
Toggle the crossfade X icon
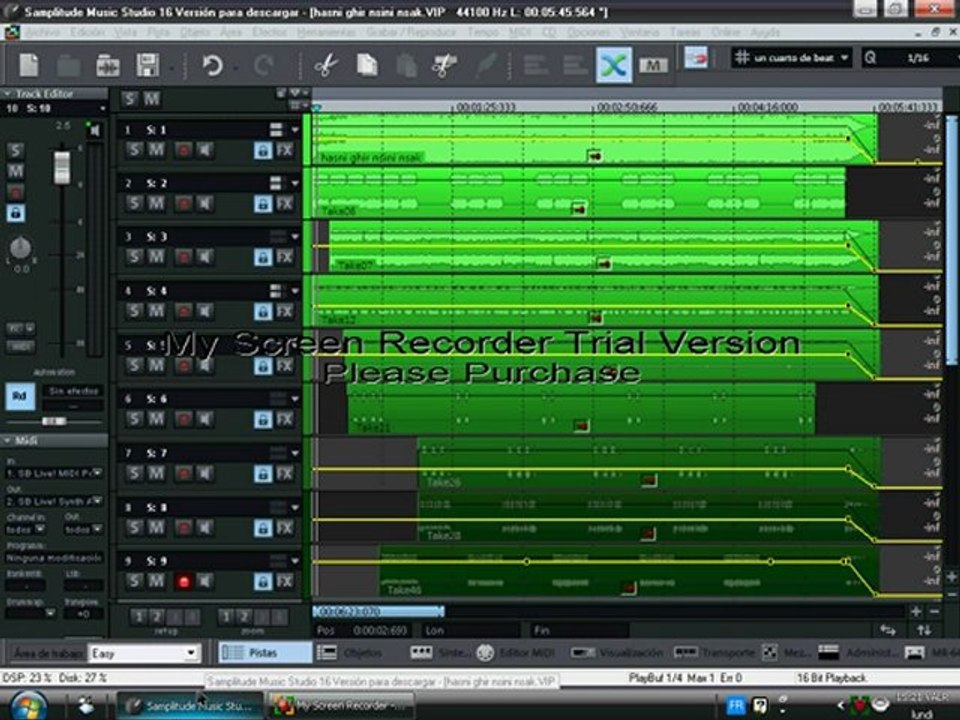pyautogui.click(x=614, y=64)
